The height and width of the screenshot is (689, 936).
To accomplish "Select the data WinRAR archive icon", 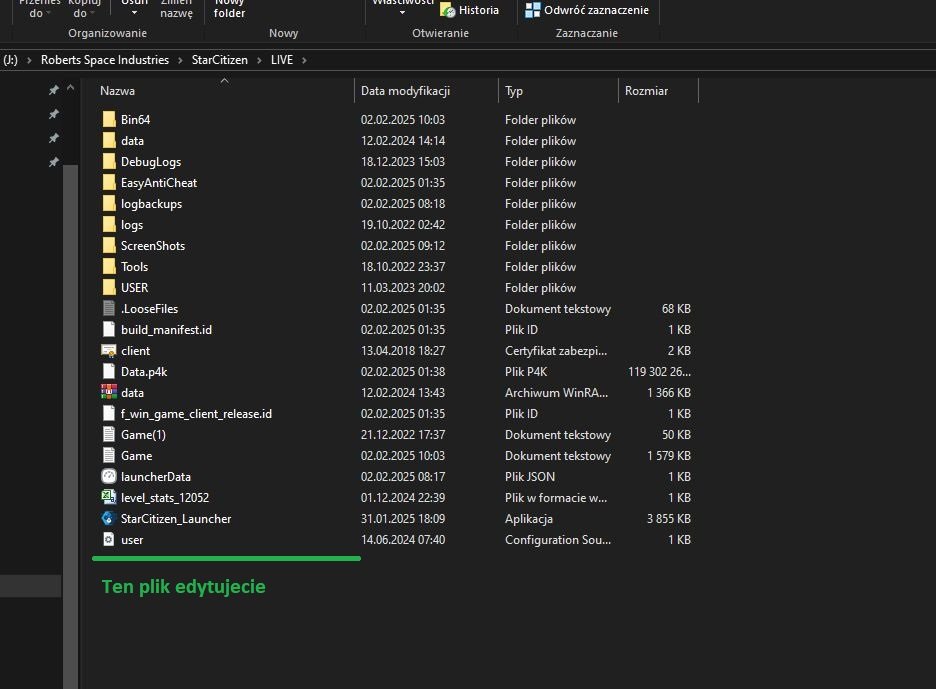I will coord(109,392).
